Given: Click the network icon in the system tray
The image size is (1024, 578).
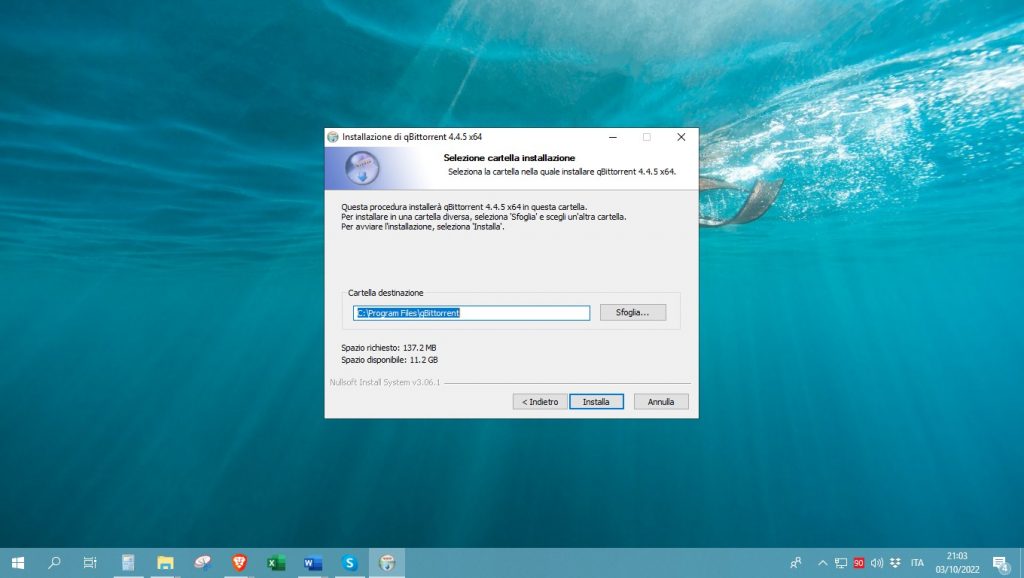Looking at the screenshot, I should coord(842,563).
